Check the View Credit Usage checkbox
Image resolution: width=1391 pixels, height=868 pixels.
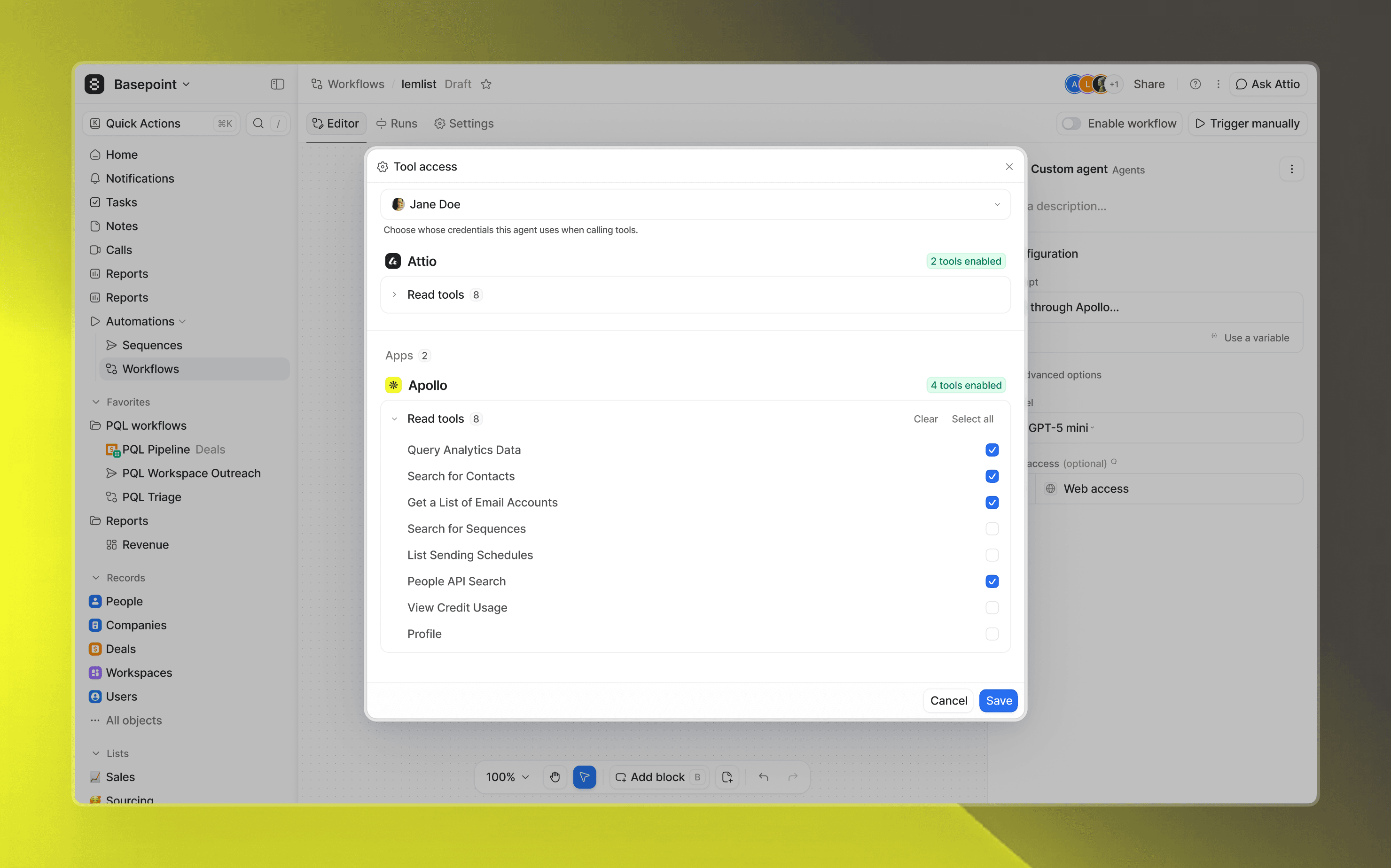pos(992,607)
